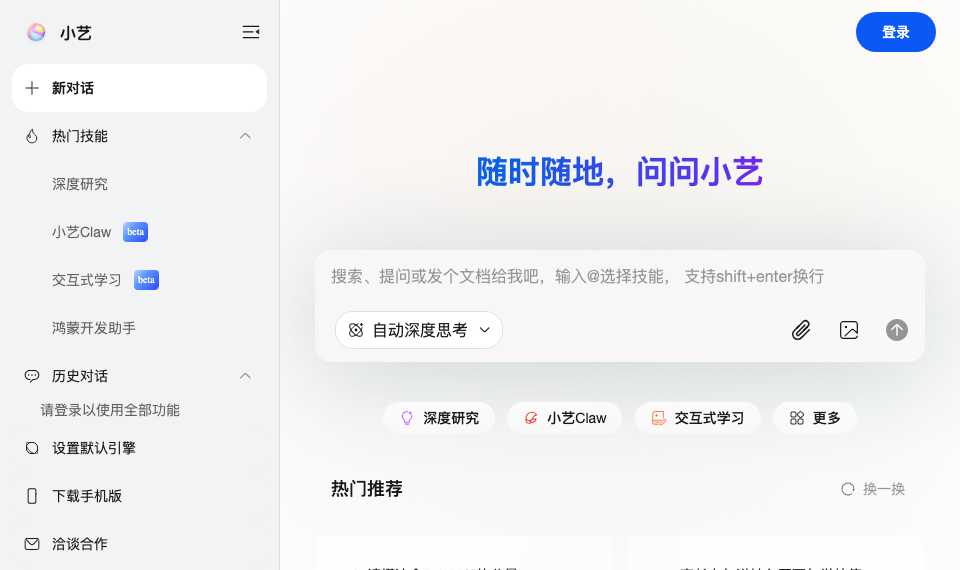Click the beta badge next to 交互式学习
Screen dimensions: 960x570
click(x=146, y=280)
